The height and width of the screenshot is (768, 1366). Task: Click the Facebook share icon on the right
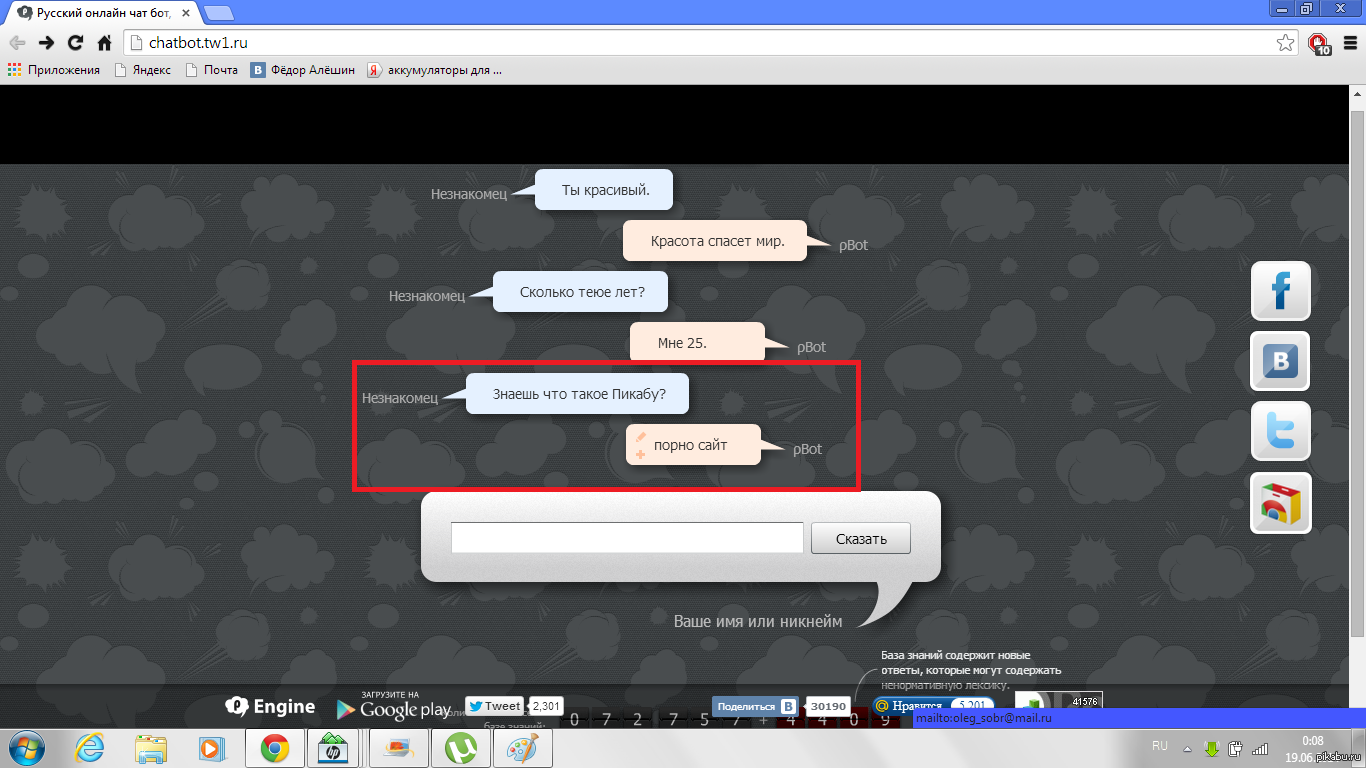coord(1280,291)
